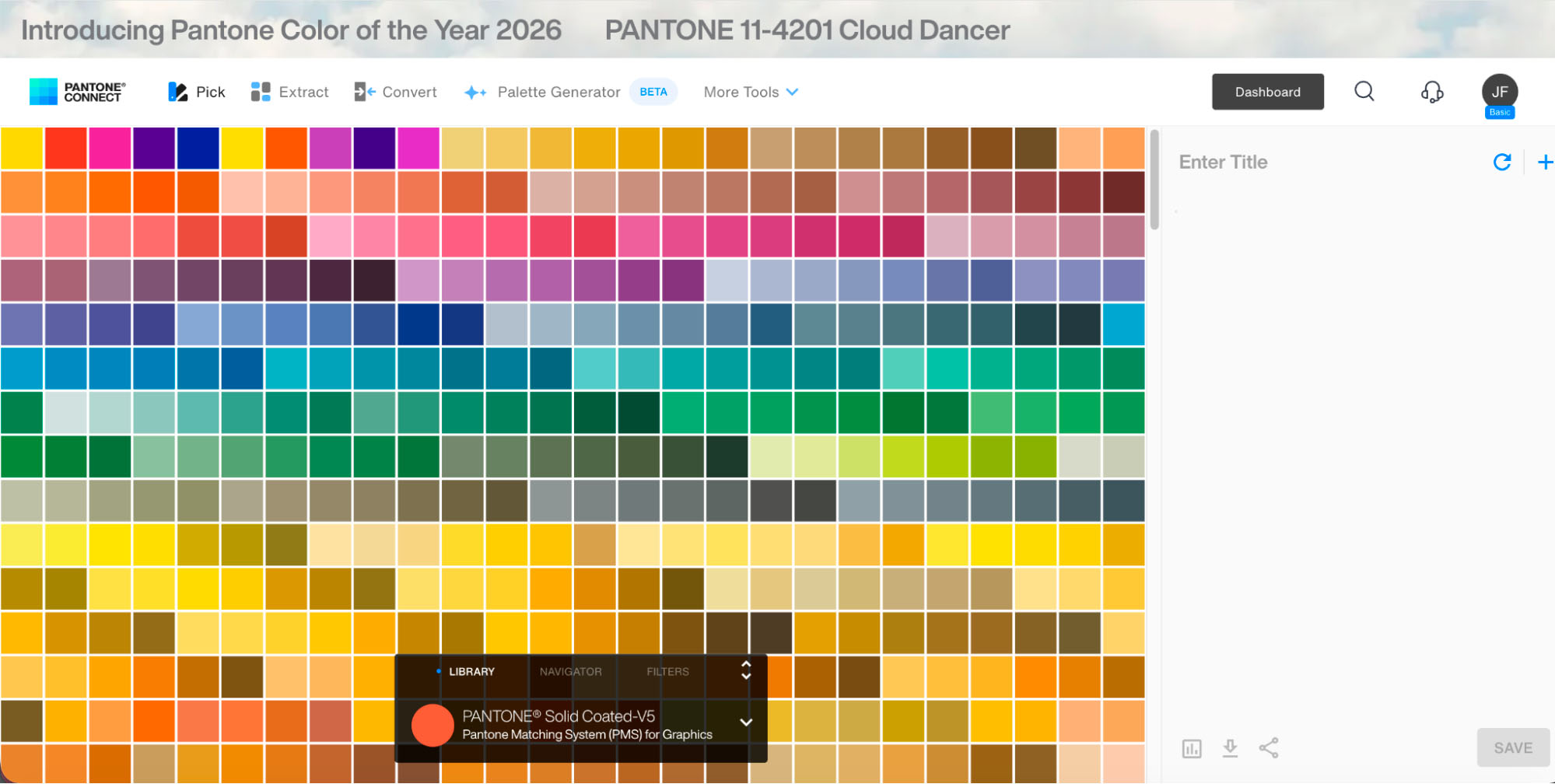Open the Dashboard

(1267, 92)
